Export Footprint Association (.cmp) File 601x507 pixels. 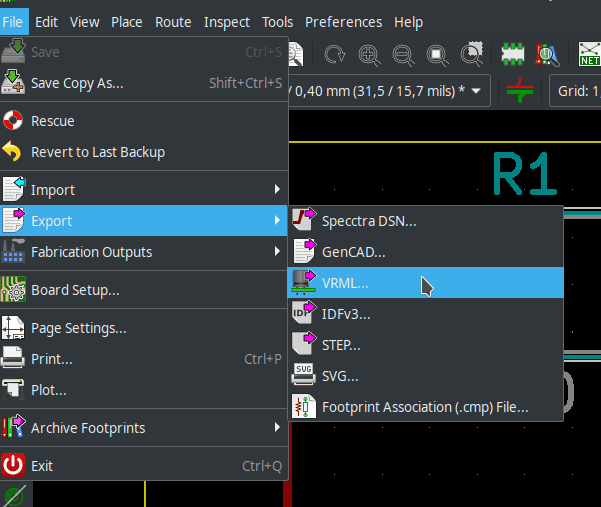(425, 407)
